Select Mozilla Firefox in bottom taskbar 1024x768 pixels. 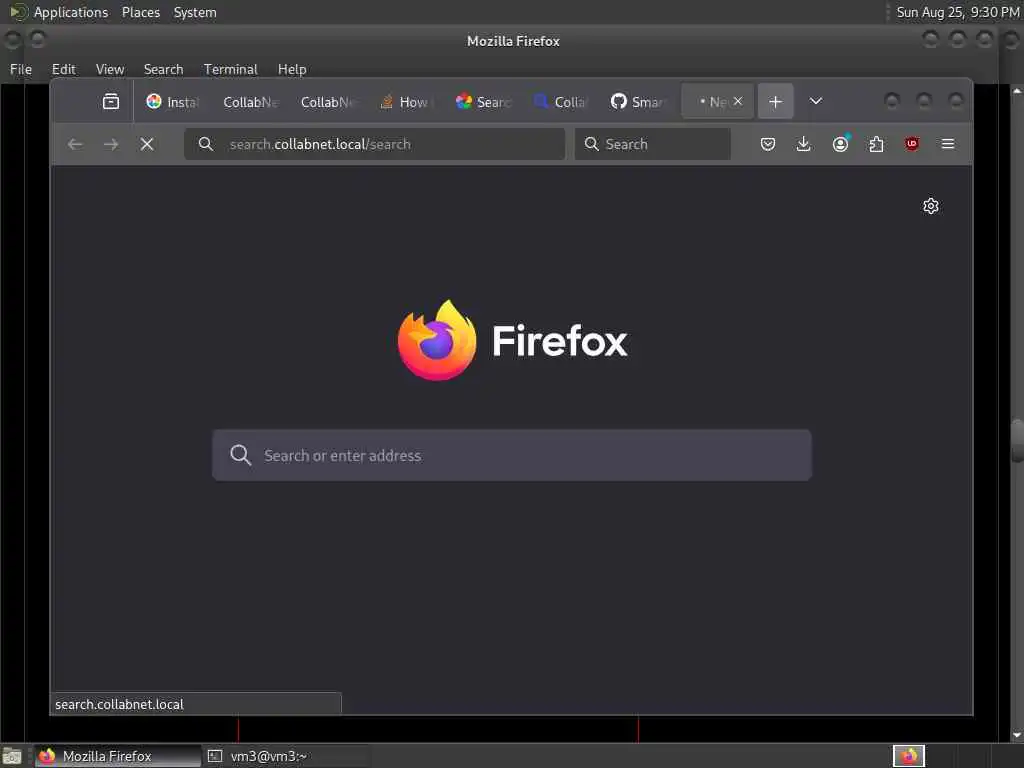click(x=117, y=756)
